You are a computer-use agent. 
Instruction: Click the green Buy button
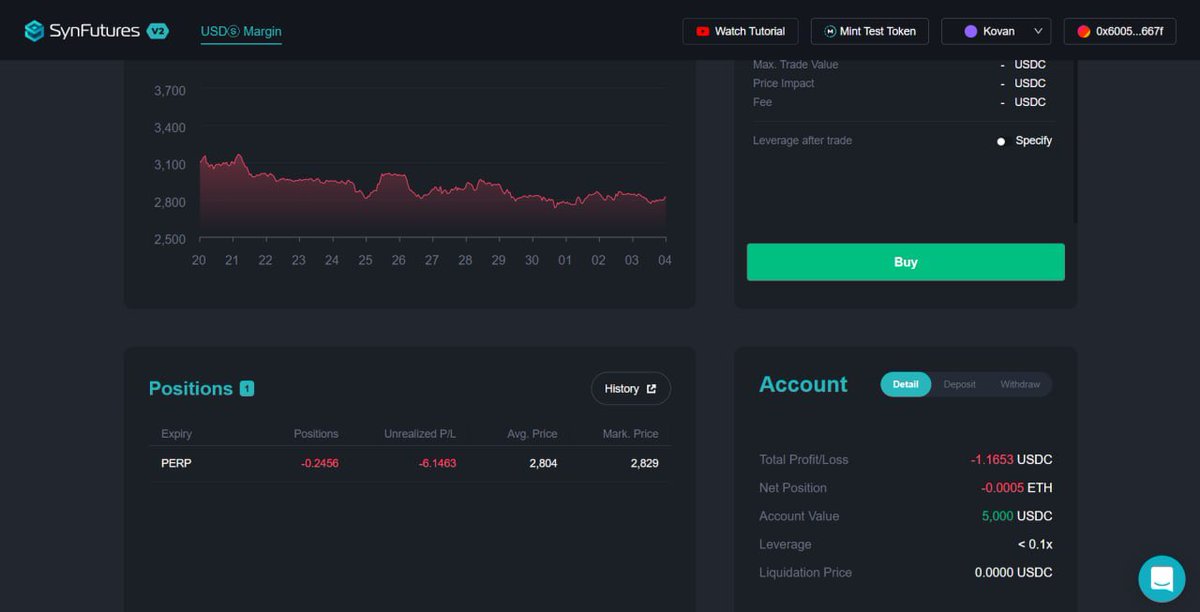coord(906,262)
